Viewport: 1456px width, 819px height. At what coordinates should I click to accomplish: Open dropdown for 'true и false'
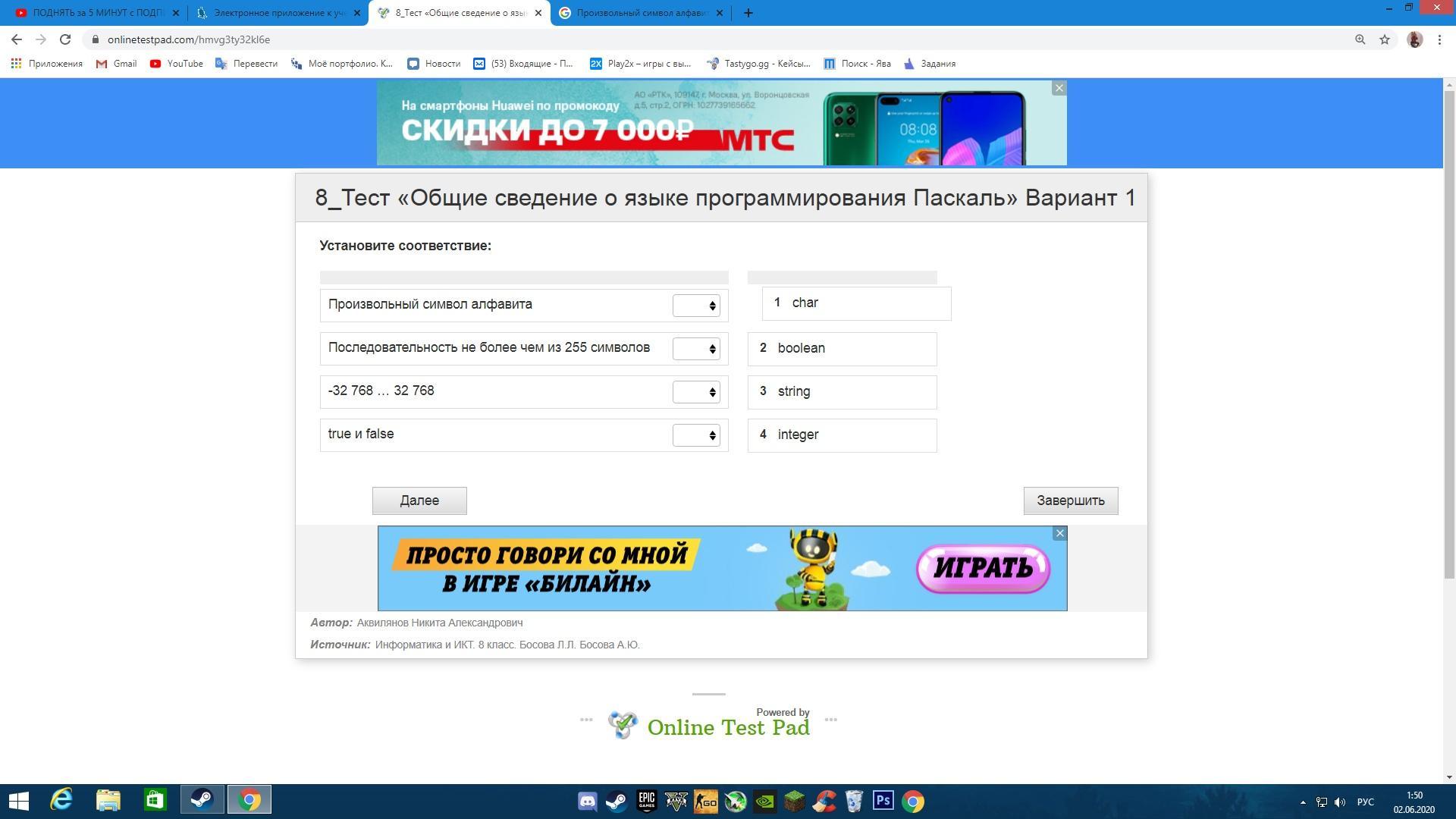pyautogui.click(x=696, y=435)
